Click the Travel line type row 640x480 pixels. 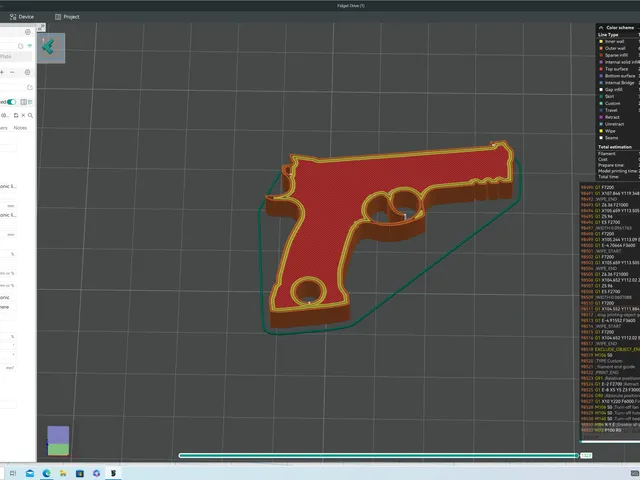pos(618,110)
